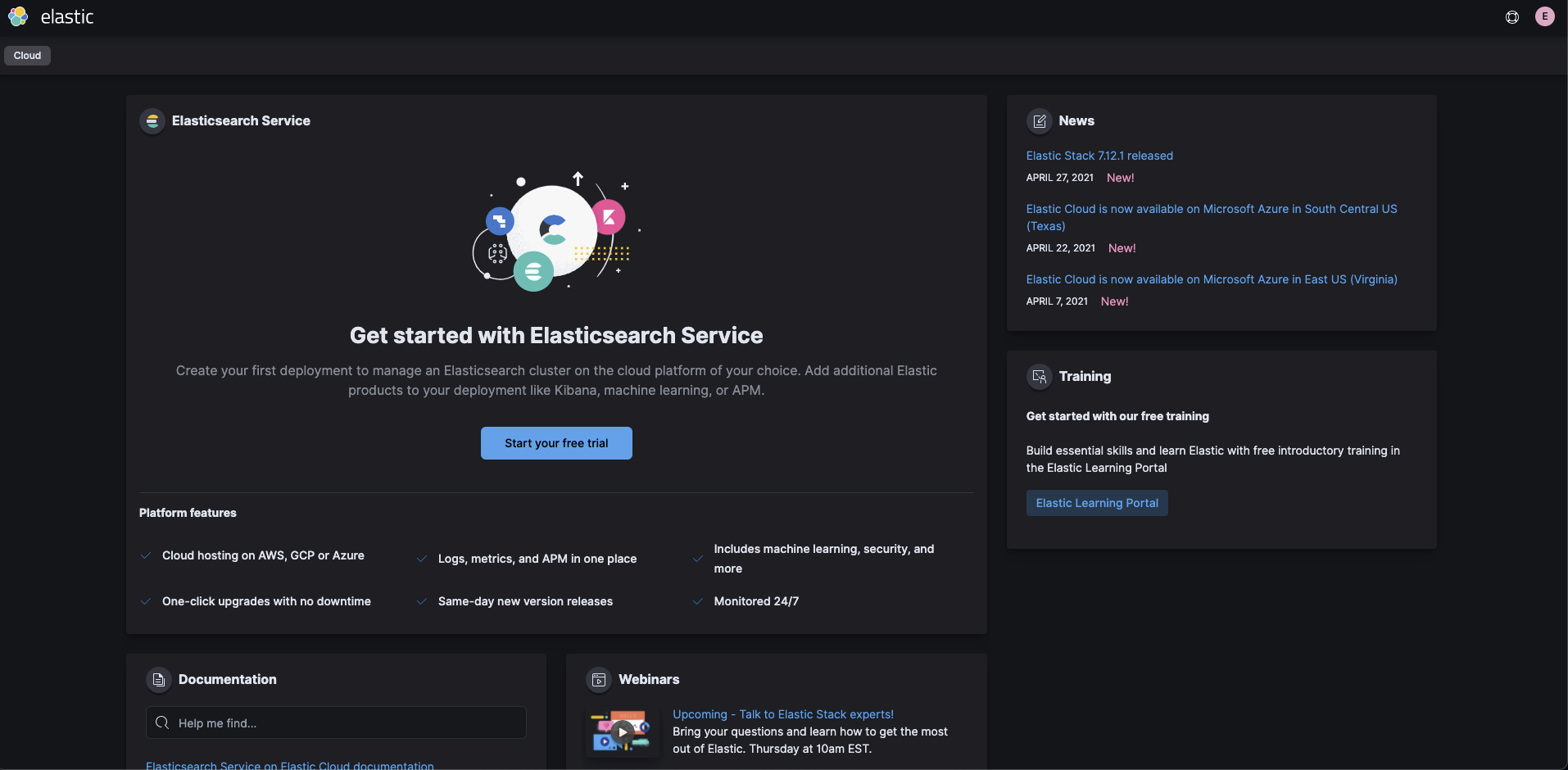Image resolution: width=1568 pixels, height=770 pixels.
Task: Click the Elasticsearch Service hero illustration
Action: [x=557, y=231]
